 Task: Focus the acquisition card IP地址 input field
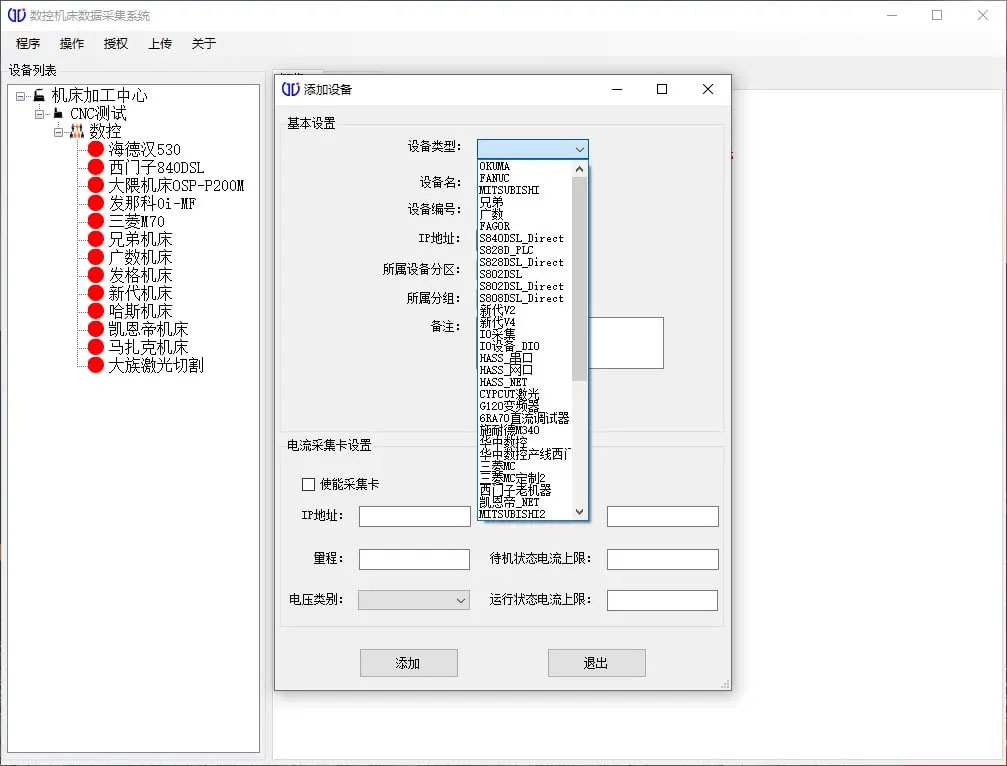(x=415, y=516)
